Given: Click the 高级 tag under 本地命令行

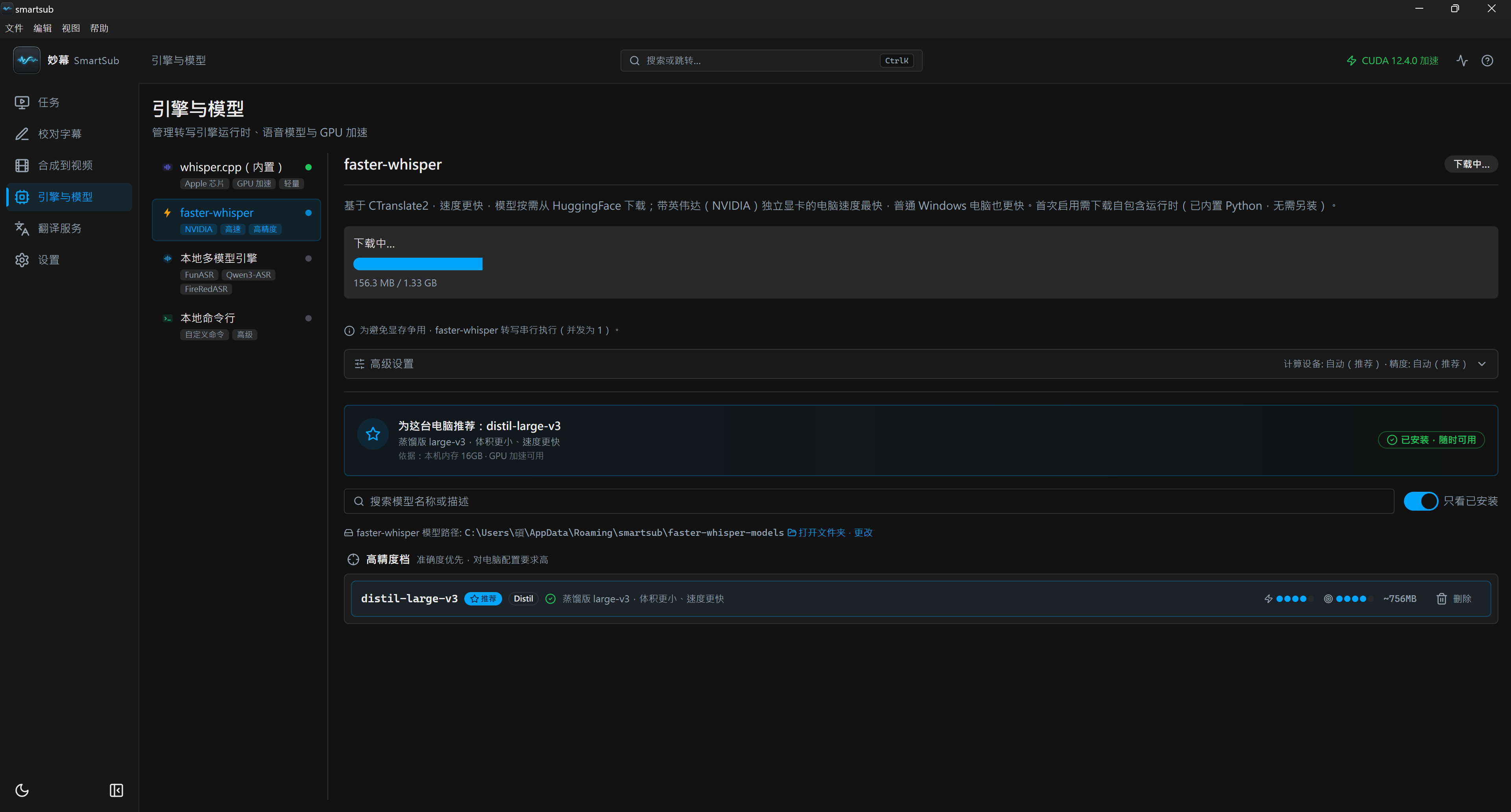Looking at the screenshot, I should pos(245,335).
